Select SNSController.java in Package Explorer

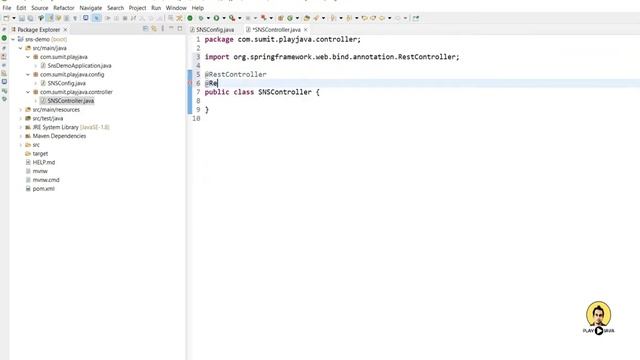(x=71, y=101)
